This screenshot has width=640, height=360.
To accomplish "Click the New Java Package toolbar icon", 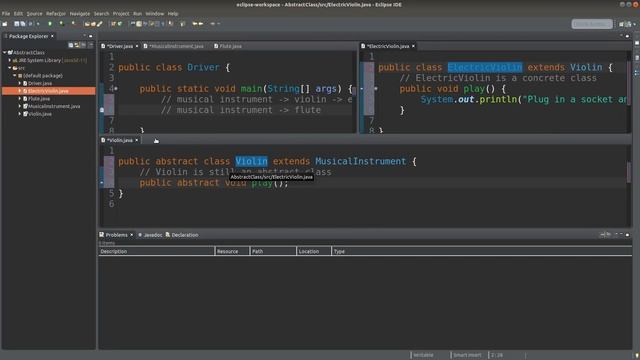I will pyautogui.click(x=113, y=24).
